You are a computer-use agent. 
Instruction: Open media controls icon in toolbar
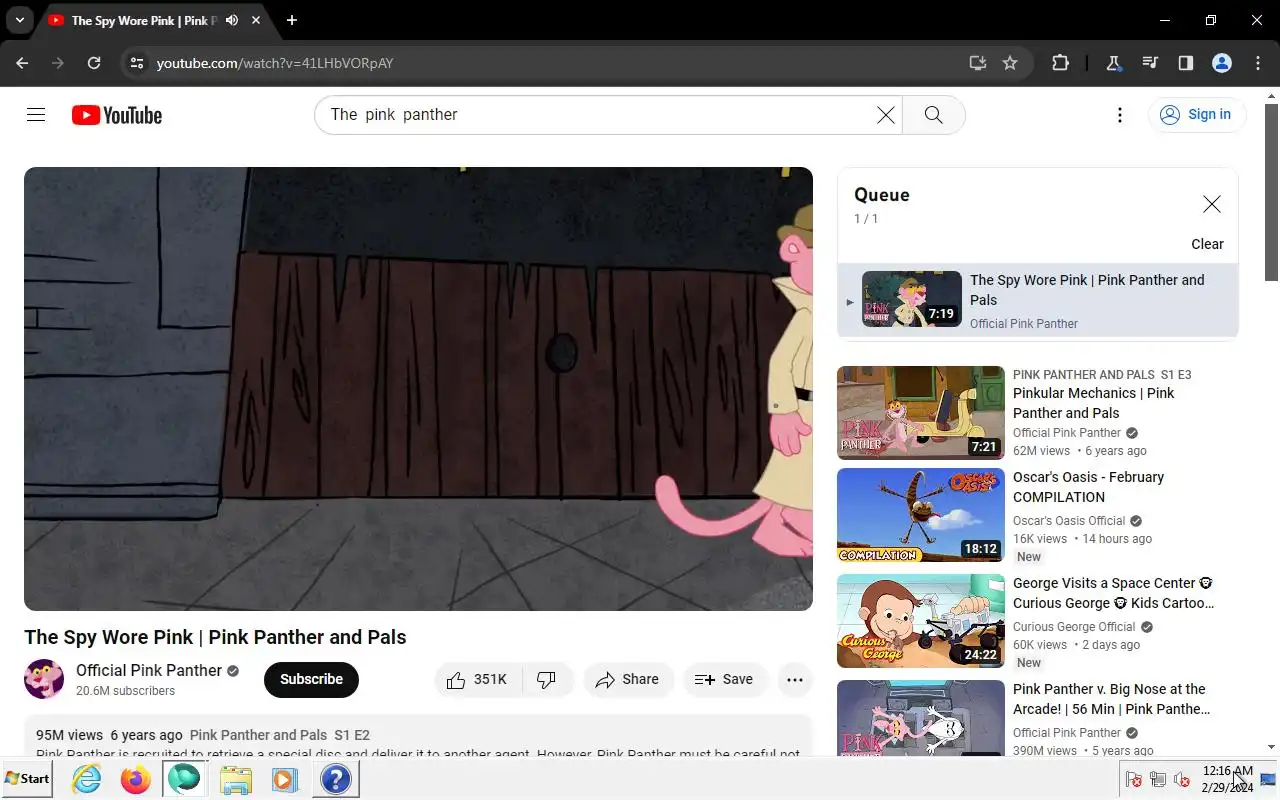(x=1150, y=63)
